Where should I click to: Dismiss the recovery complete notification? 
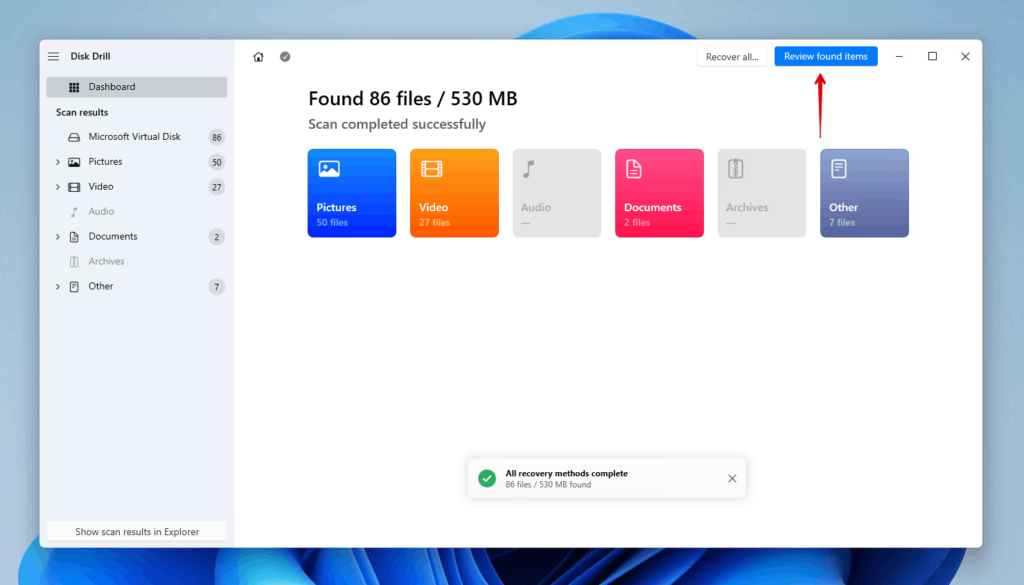tap(731, 478)
